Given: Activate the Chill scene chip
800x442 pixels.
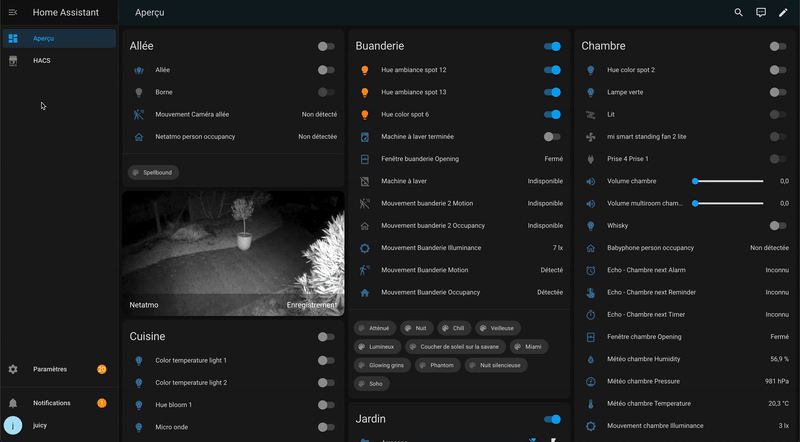Looking at the screenshot, I should coord(454,328).
